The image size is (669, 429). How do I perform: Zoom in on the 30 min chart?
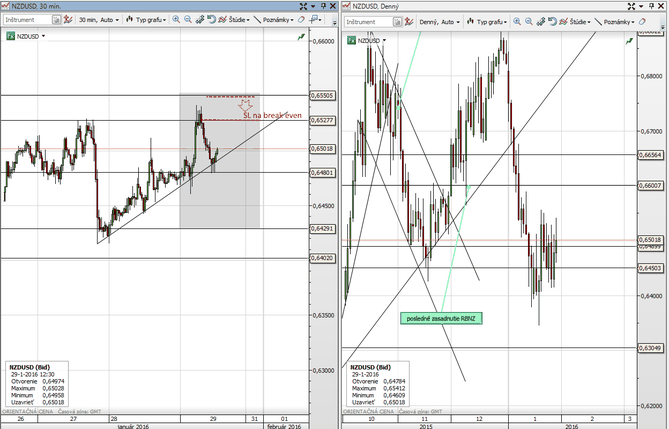pos(176,20)
